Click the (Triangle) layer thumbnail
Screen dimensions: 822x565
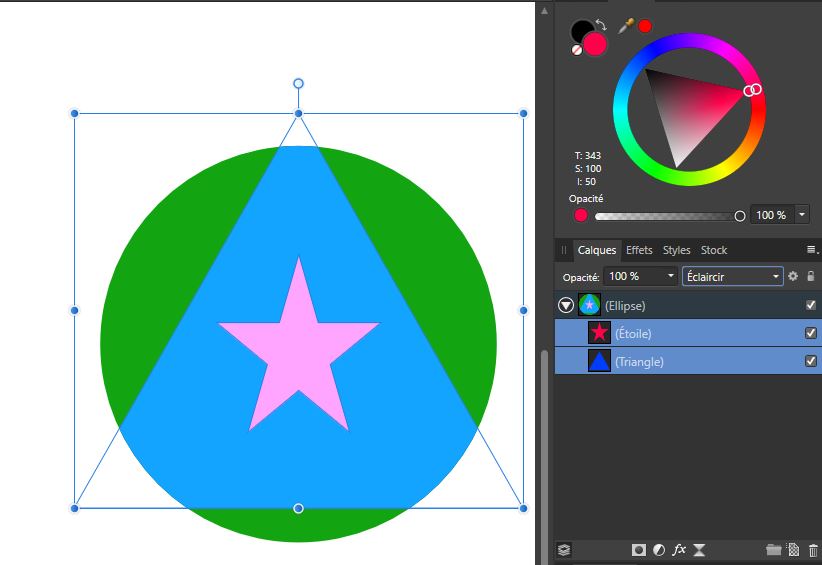pos(599,361)
